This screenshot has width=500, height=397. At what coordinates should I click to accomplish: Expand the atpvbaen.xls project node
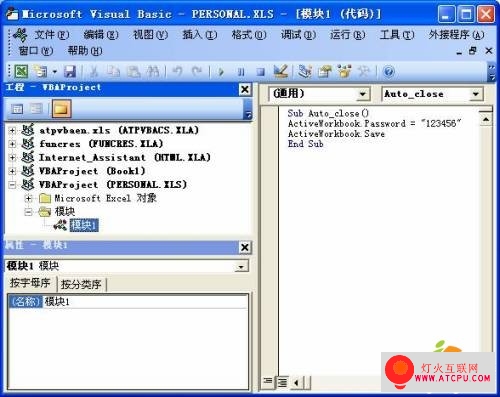(x=12, y=130)
